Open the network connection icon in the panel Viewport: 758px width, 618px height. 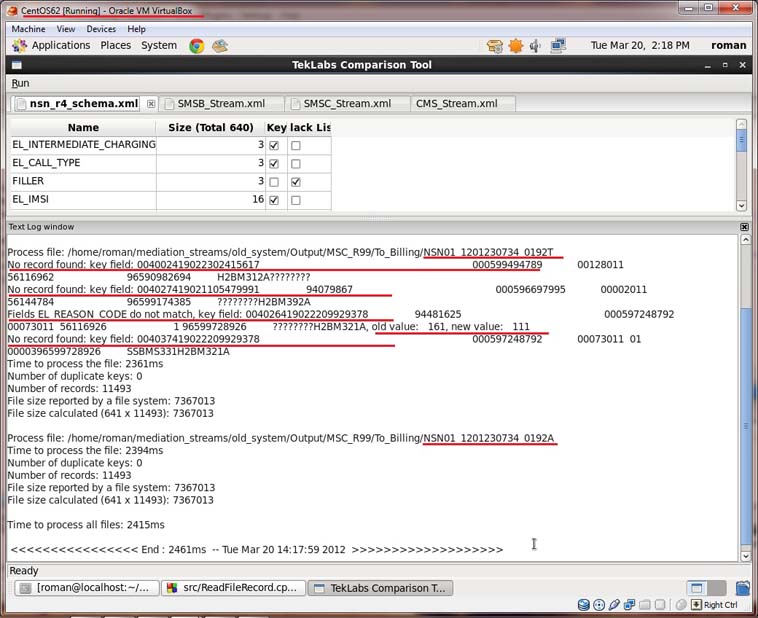pos(558,45)
